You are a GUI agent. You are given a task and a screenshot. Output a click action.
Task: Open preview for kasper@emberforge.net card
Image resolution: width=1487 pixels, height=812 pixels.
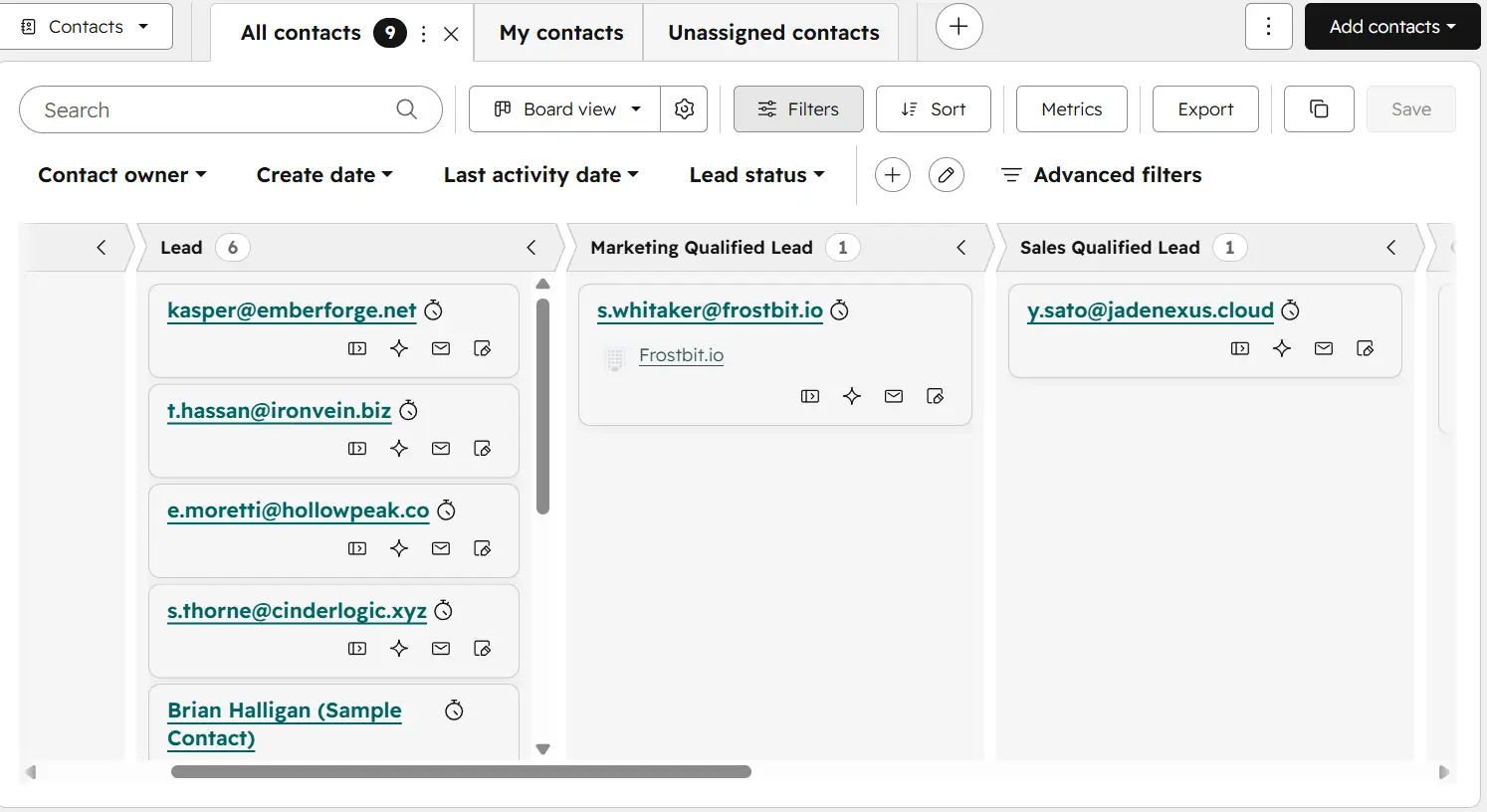(357, 348)
